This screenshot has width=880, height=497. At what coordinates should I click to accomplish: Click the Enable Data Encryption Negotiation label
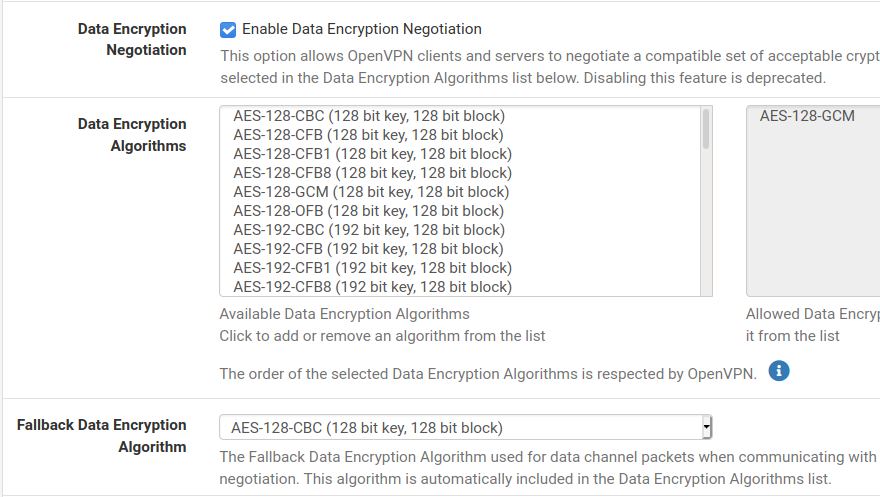pos(361,30)
